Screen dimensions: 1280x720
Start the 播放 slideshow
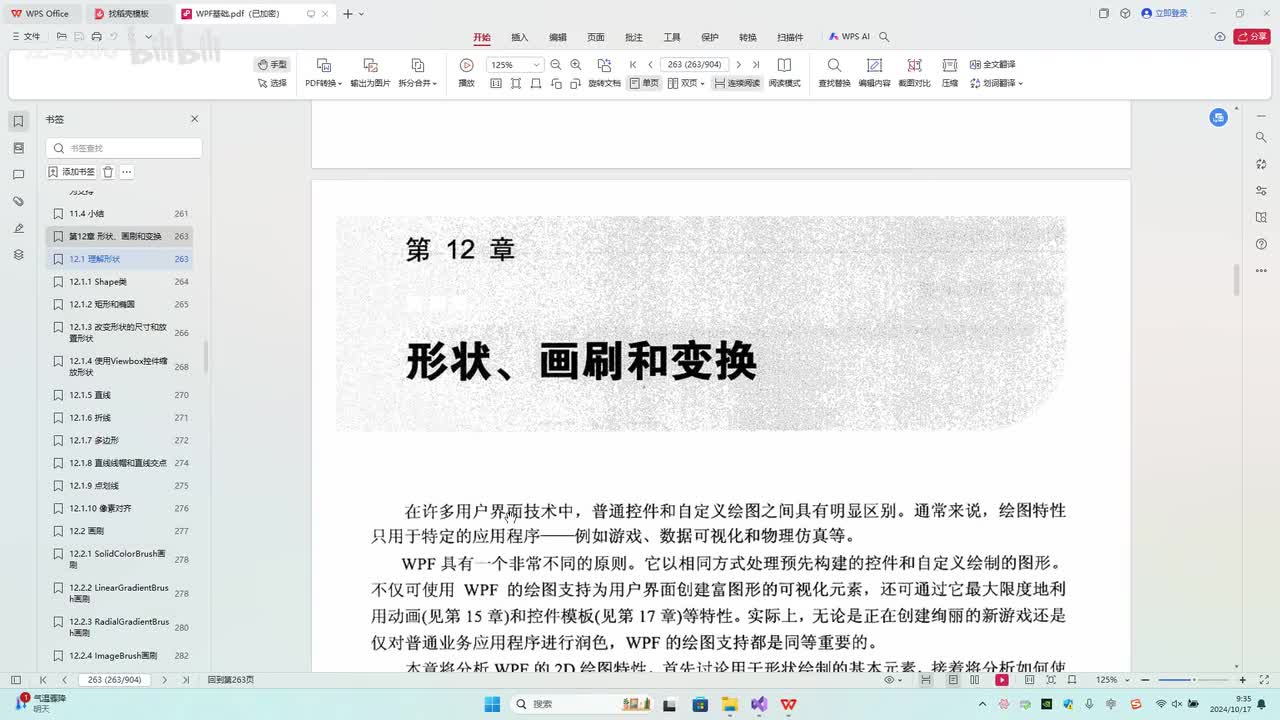466,73
